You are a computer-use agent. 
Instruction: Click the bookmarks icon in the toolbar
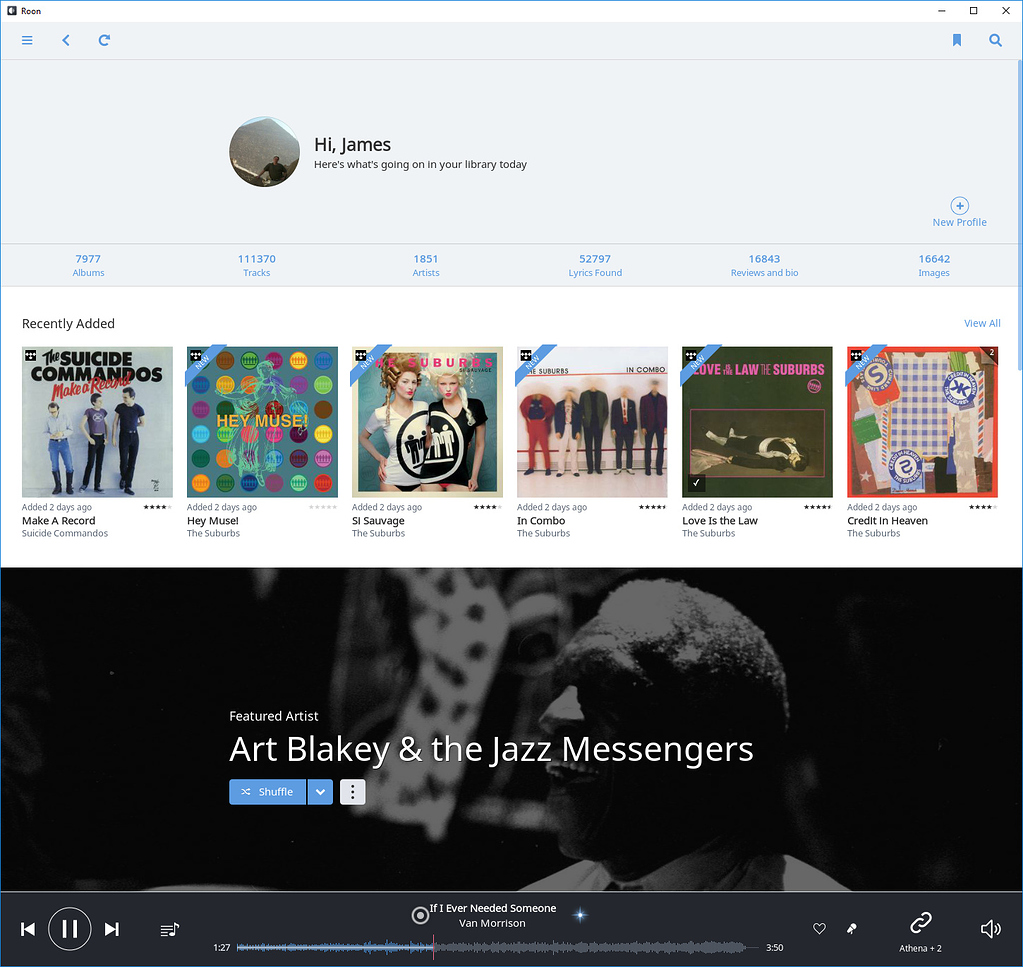point(956,40)
